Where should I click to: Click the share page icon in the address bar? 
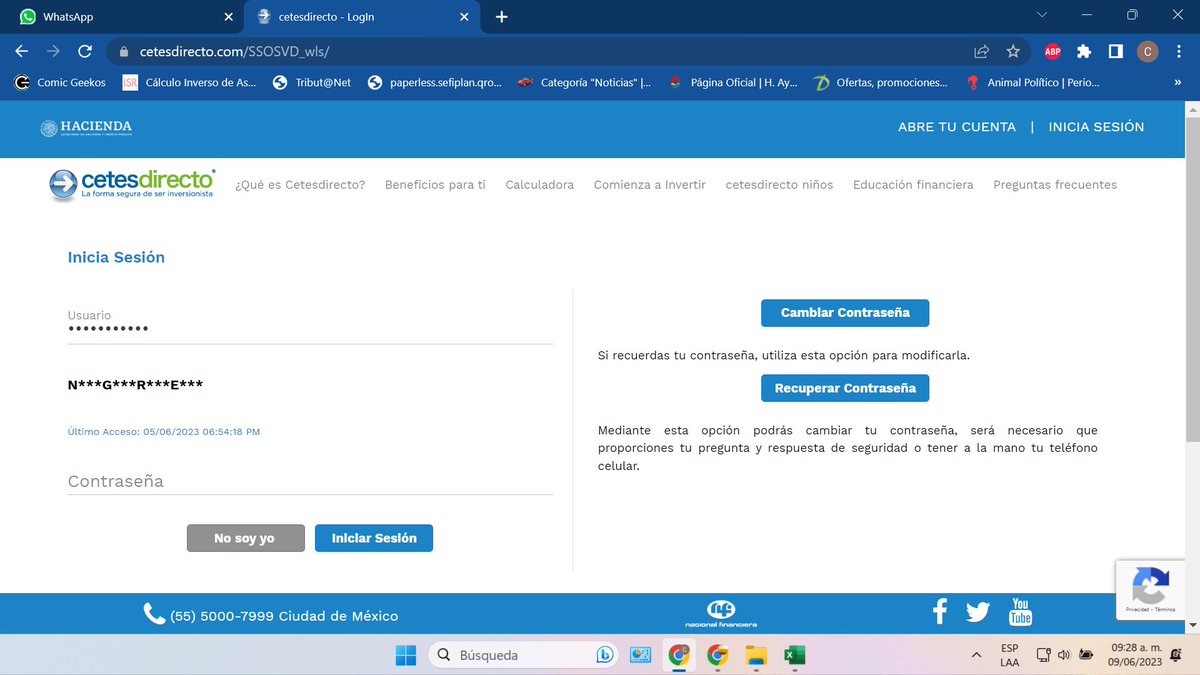click(982, 51)
